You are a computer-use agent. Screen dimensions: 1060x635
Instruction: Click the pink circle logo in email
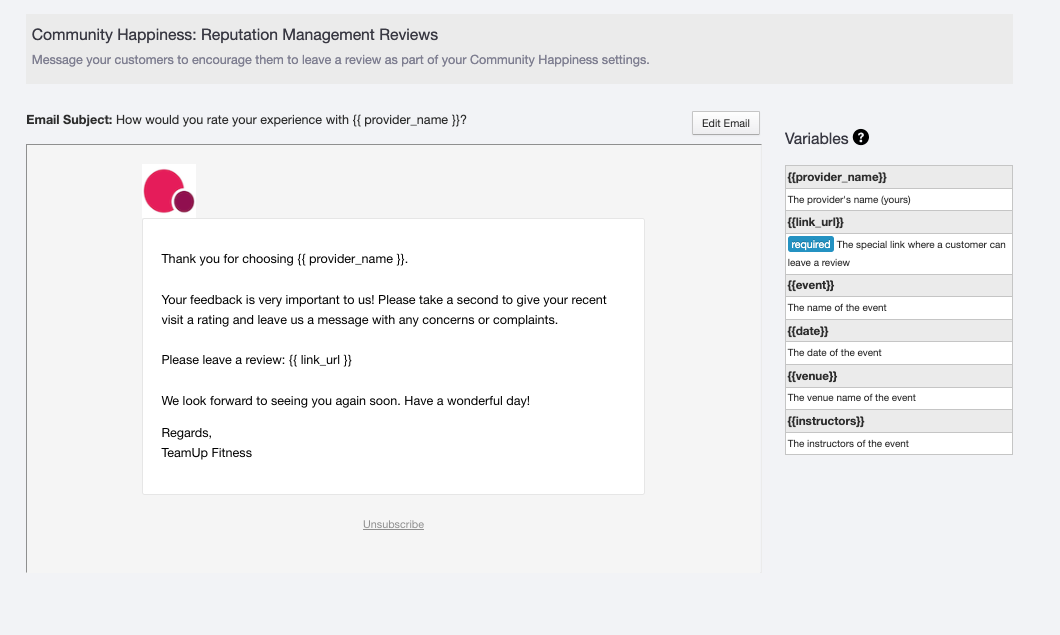pos(168,190)
